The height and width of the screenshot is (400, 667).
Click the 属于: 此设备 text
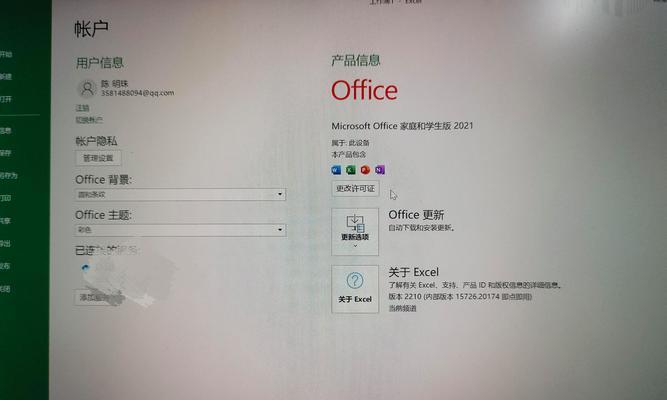pyautogui.click(x=351, y=143)
